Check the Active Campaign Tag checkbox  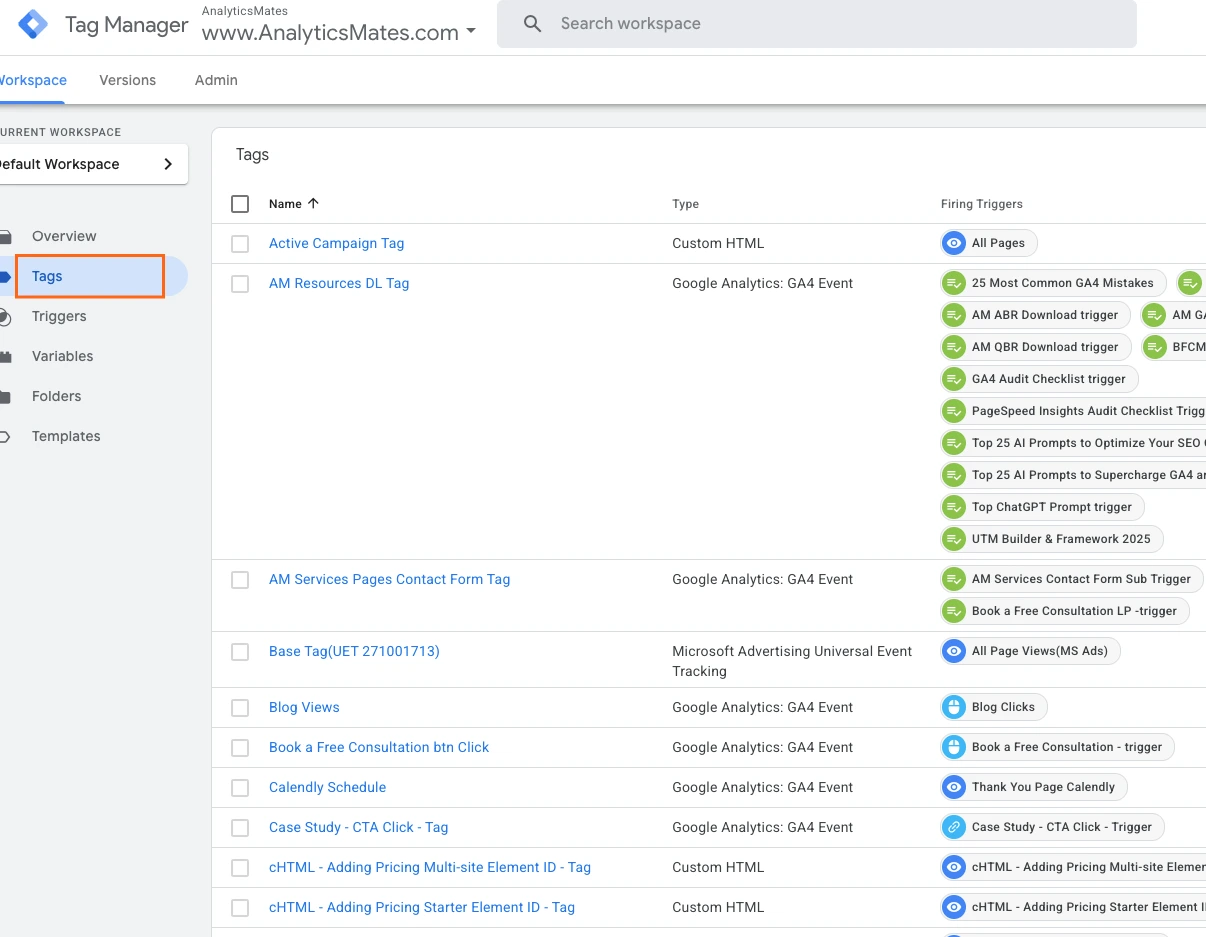point(240,244)
